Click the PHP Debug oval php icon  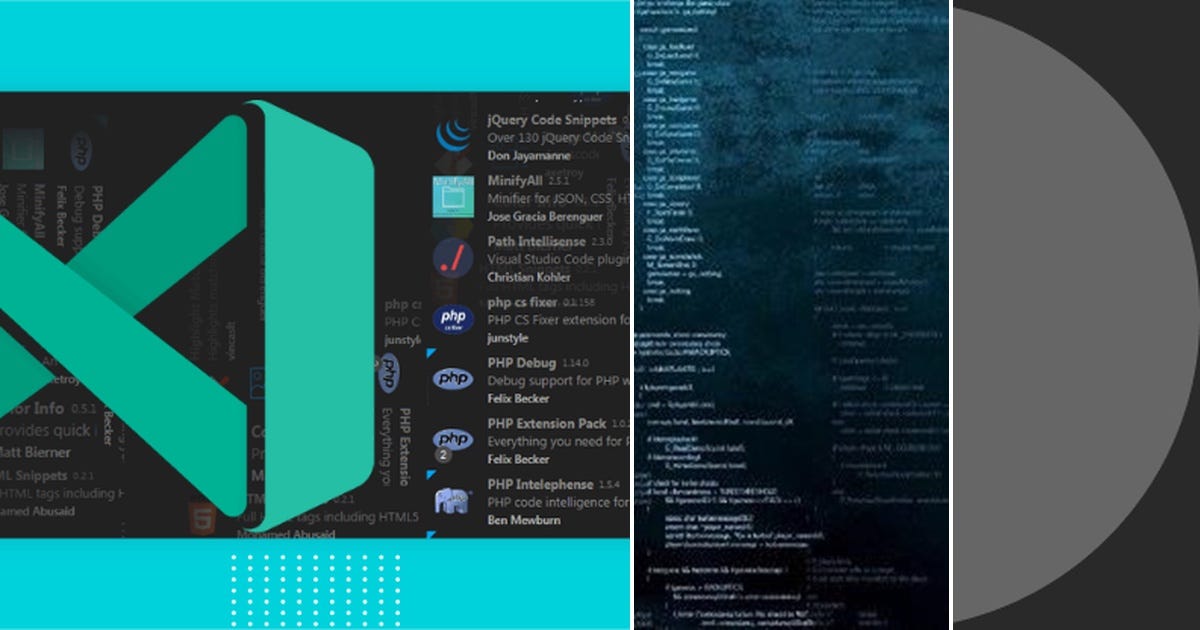[451, 379]
